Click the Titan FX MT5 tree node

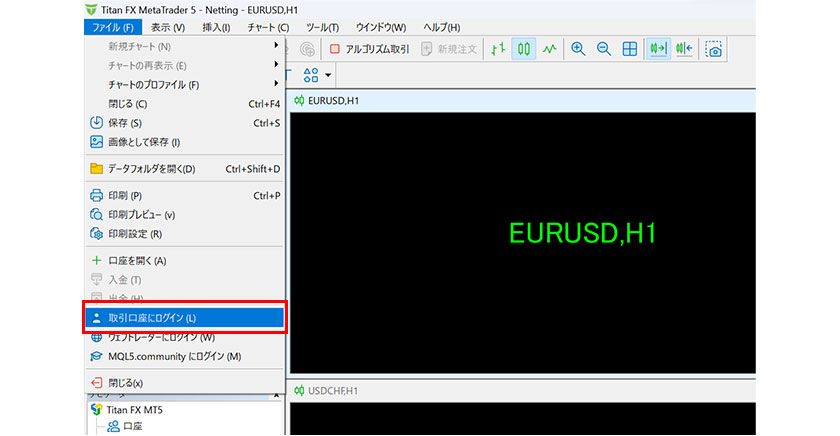click(134, 410)
